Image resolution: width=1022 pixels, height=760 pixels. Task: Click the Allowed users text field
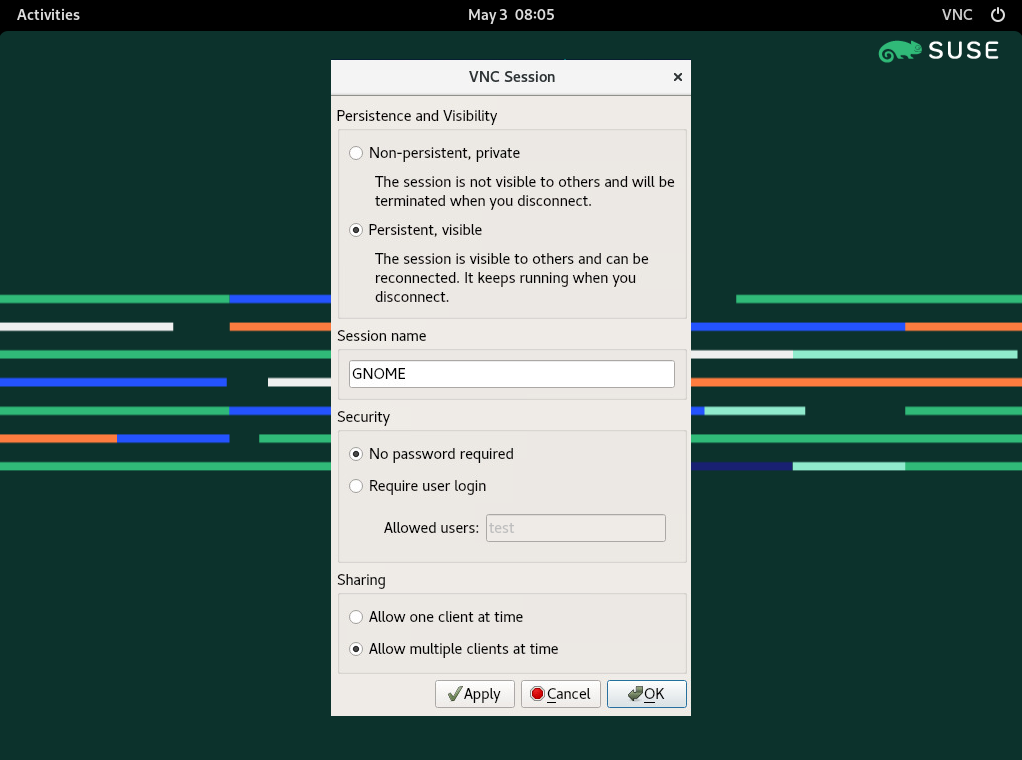(575, 528)
